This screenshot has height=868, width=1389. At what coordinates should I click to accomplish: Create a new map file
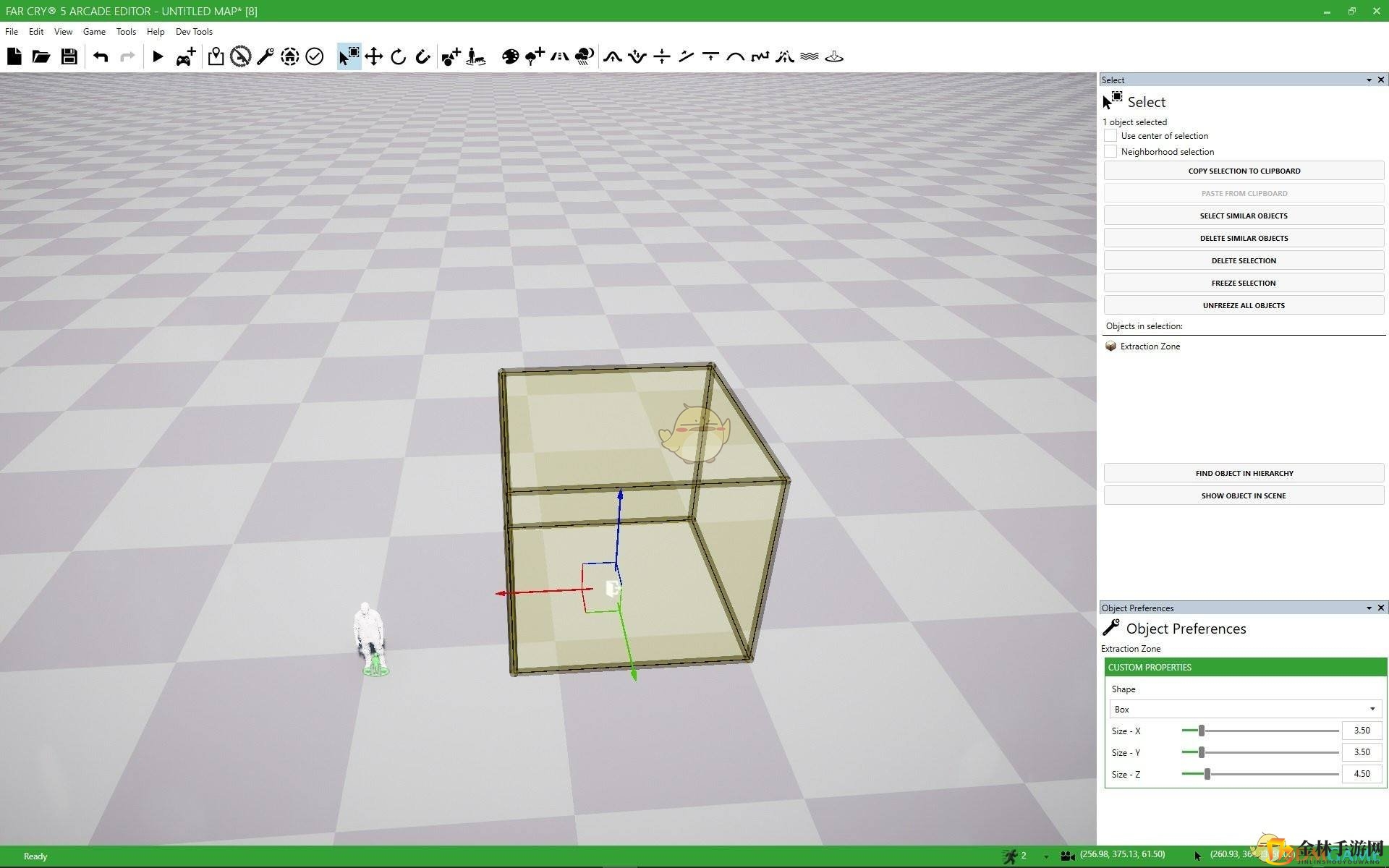(14, 56)
